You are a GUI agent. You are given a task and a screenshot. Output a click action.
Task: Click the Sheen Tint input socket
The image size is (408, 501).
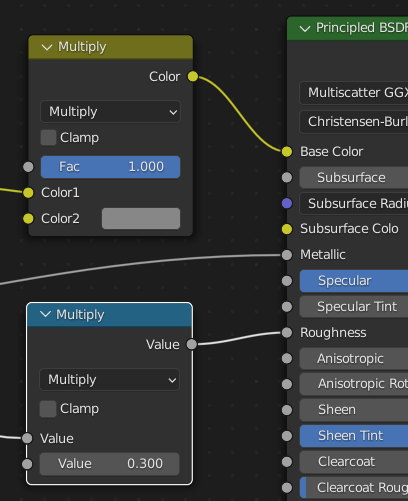click(287, 436)
